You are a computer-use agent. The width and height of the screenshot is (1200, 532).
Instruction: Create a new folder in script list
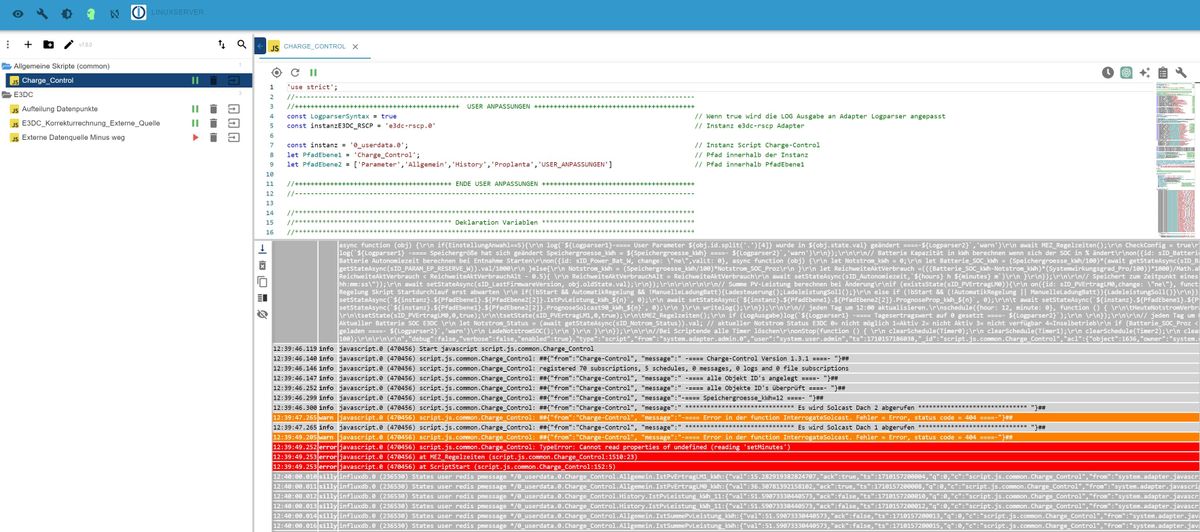(48, 45)
